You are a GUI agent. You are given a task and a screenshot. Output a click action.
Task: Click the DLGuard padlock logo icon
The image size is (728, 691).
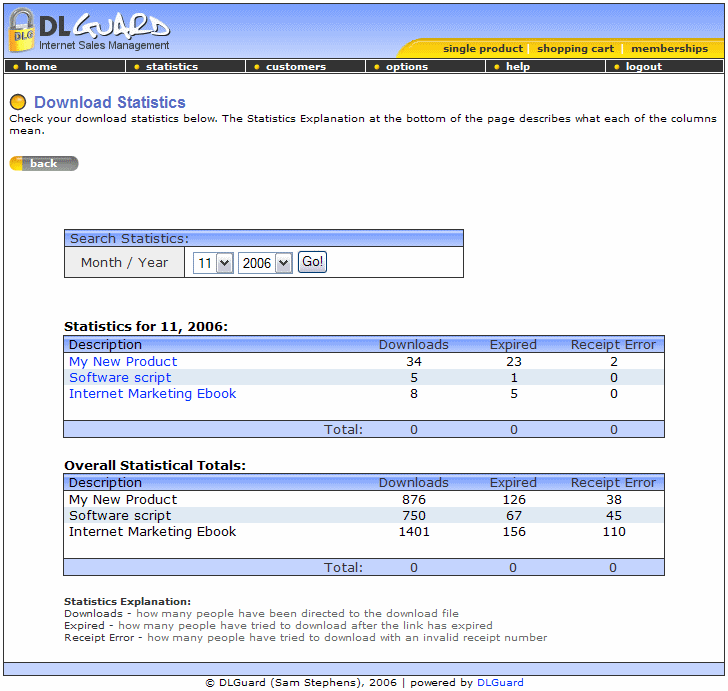[x=22, y=31]
